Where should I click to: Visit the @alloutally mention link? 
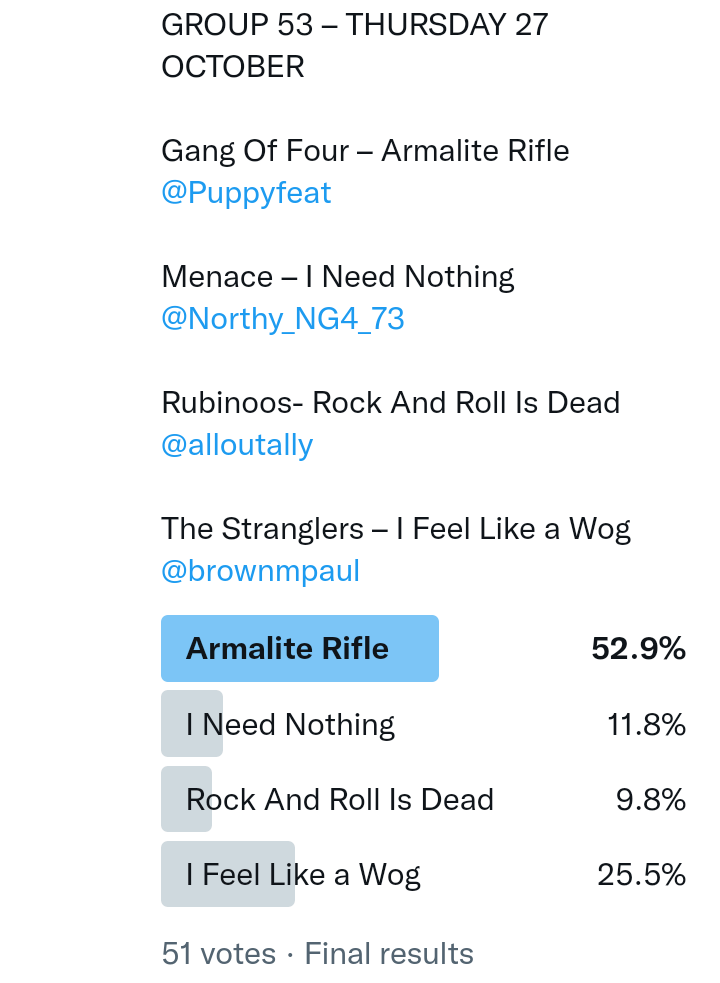[x=237, y=445]
